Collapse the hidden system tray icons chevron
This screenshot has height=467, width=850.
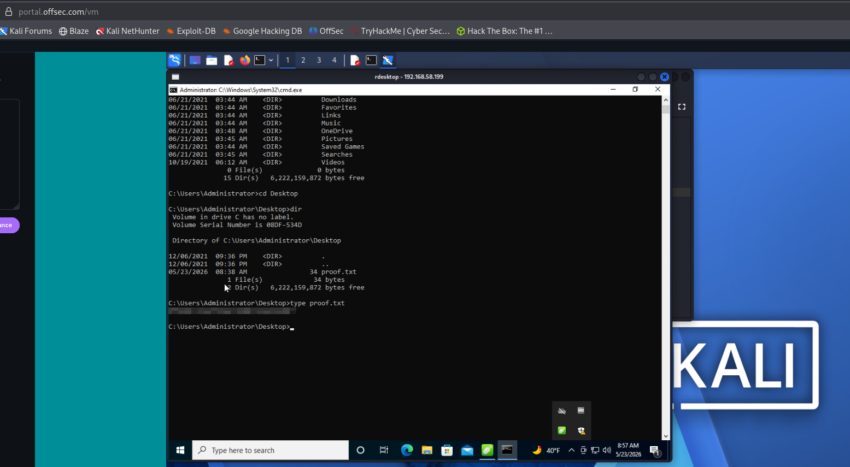[571, 450]
